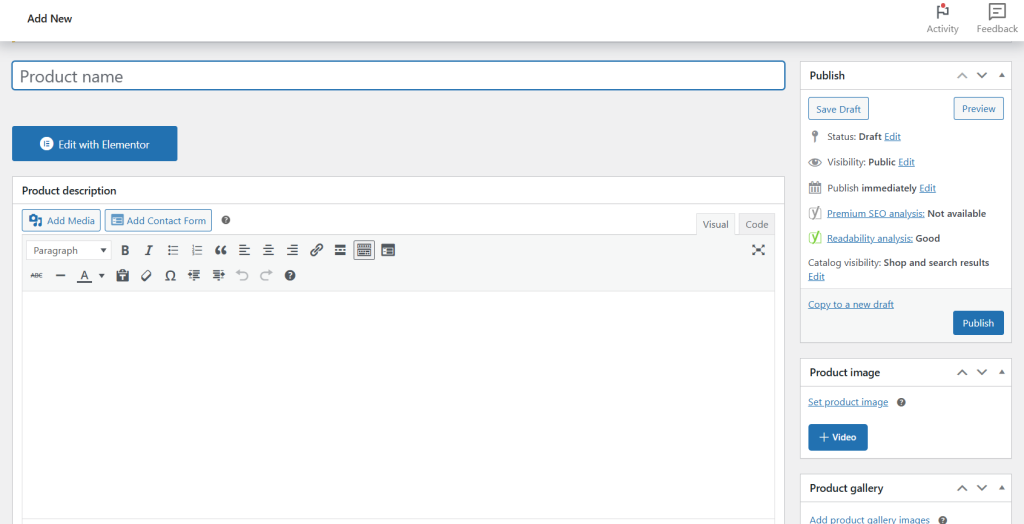Align text left
This screenshot has width=1024, height=524.
pyautogui.click(x=244, y=250)
